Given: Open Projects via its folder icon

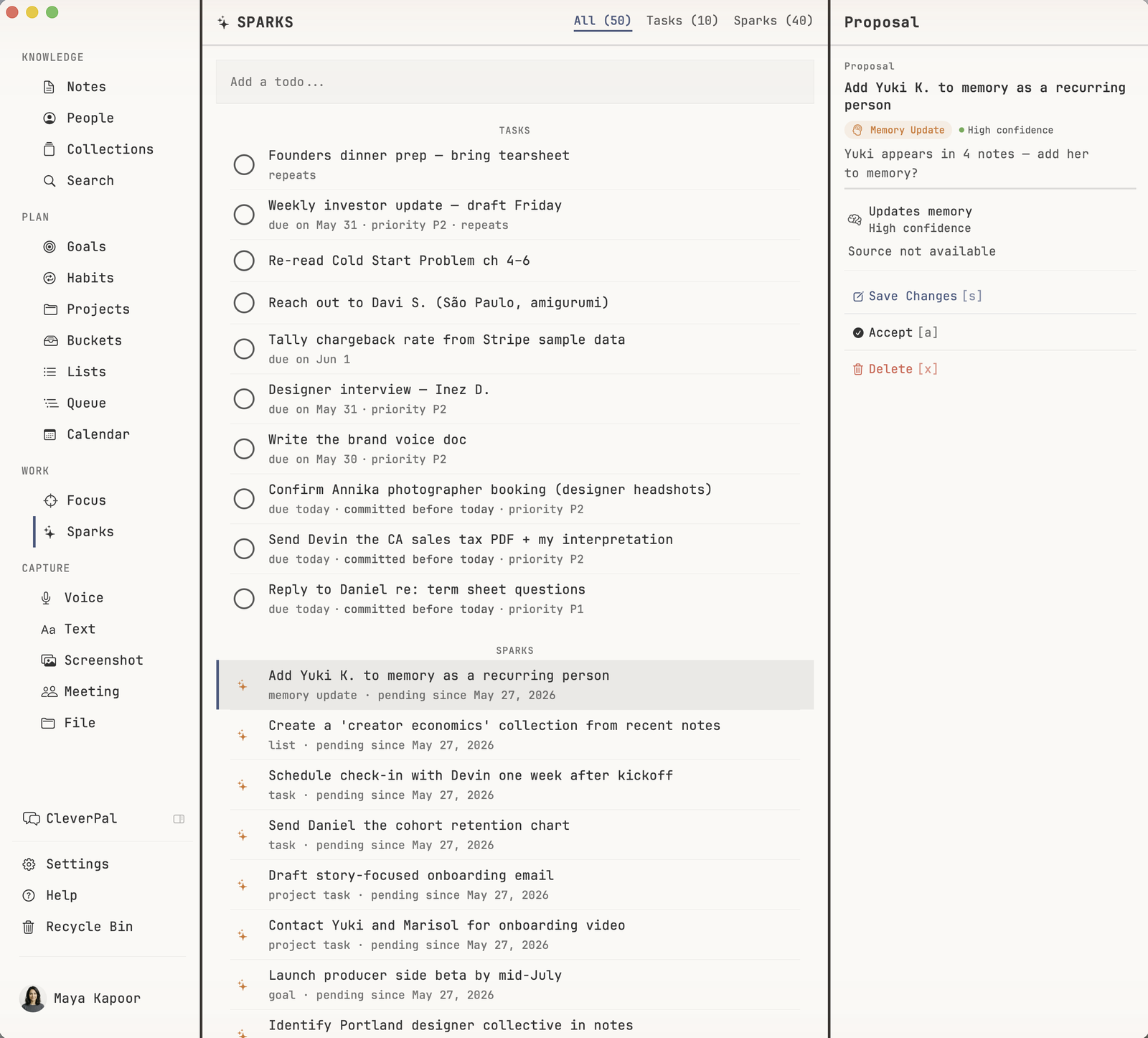Looking at the screenshot, I should click(50, 309).
